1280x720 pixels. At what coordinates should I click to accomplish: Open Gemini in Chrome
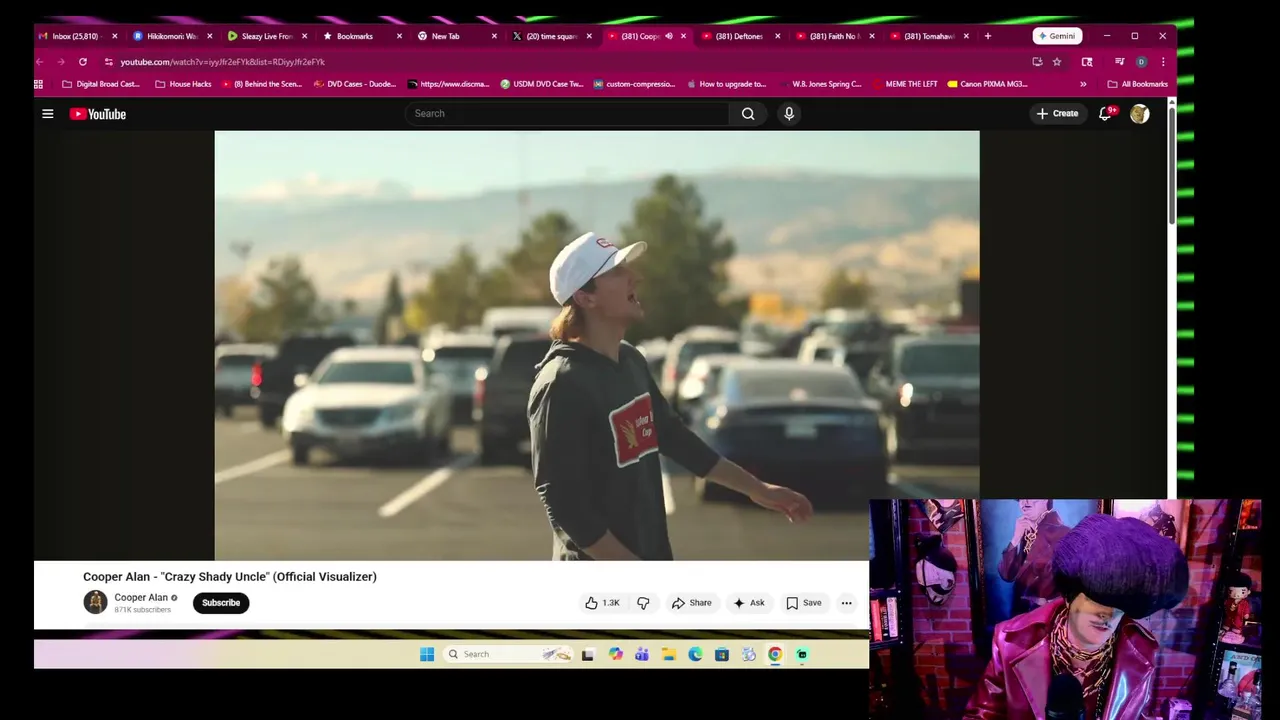click(1057, 36)
